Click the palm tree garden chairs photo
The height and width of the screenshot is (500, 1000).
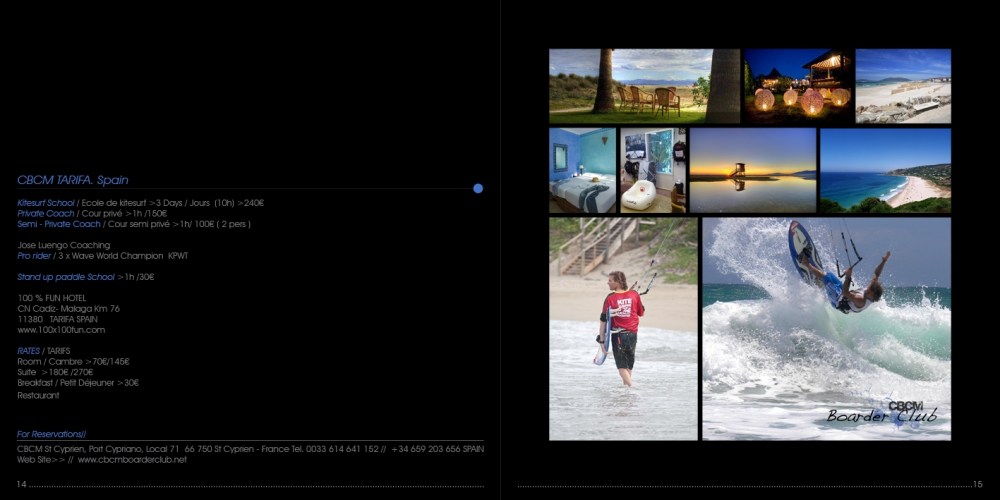(x=644, y=86)
